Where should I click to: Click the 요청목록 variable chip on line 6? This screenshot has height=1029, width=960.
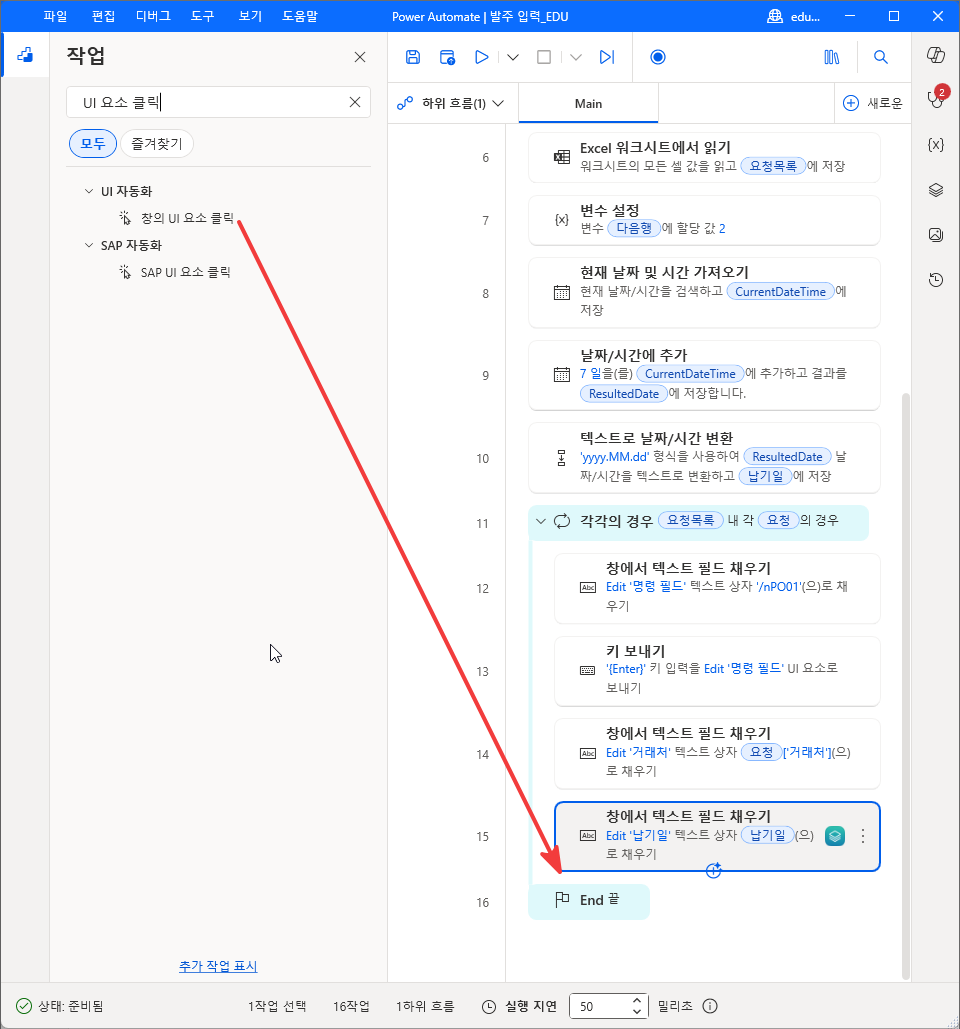coord(773,166)
